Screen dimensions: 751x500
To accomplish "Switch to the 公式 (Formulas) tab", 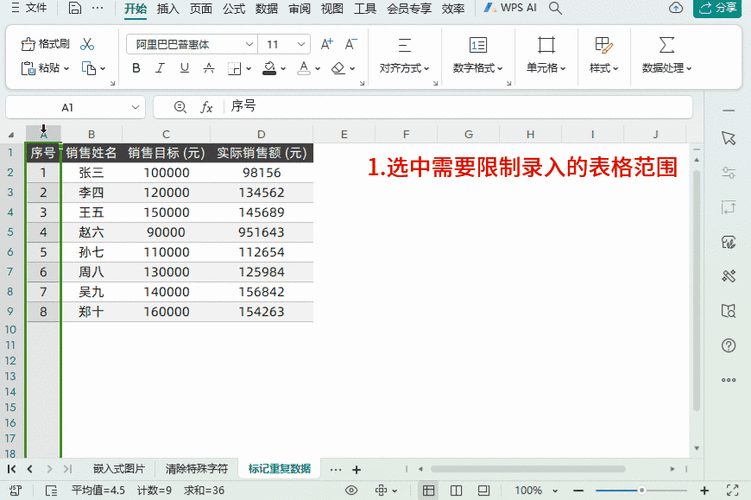I will pos(234,8).
